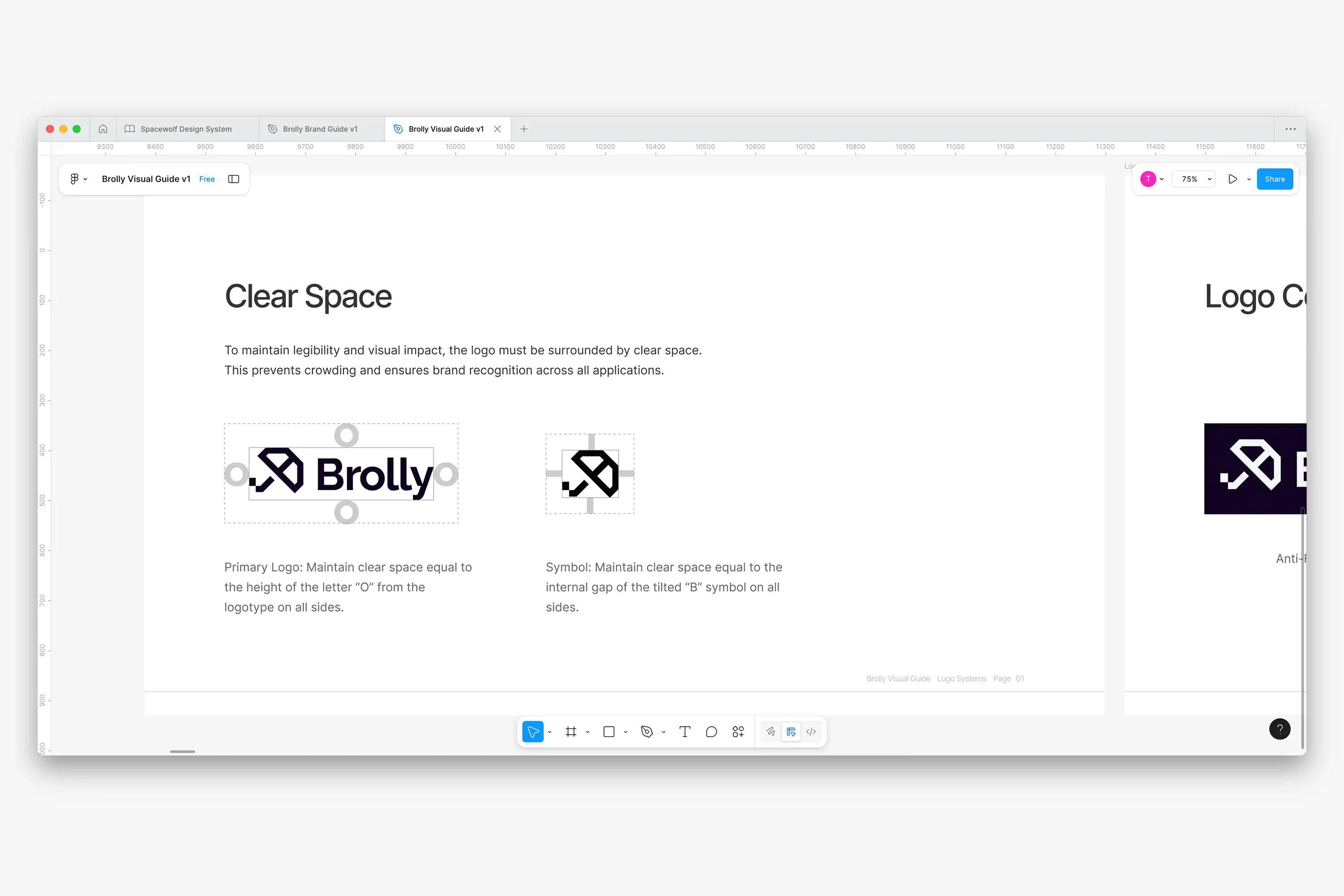Select the Frame tool
This screenshot has width=1344, height=896.
point(572,732)
